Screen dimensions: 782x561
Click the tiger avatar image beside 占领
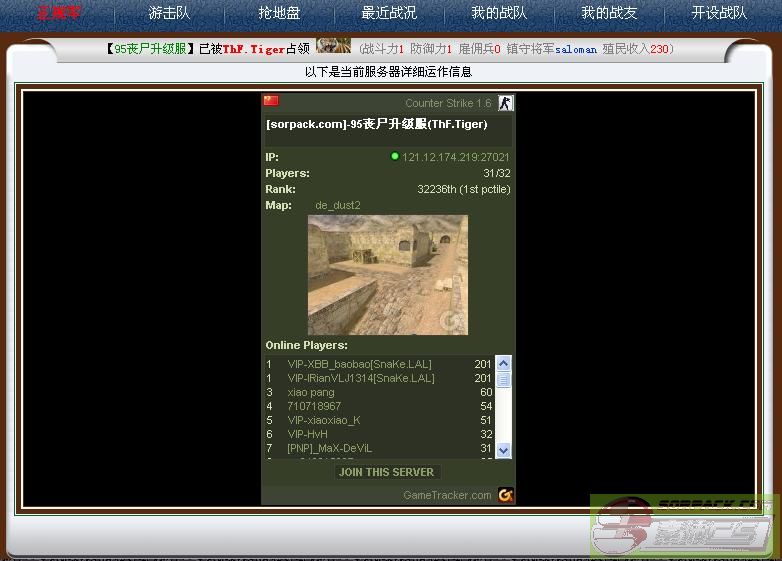(333, 47)
